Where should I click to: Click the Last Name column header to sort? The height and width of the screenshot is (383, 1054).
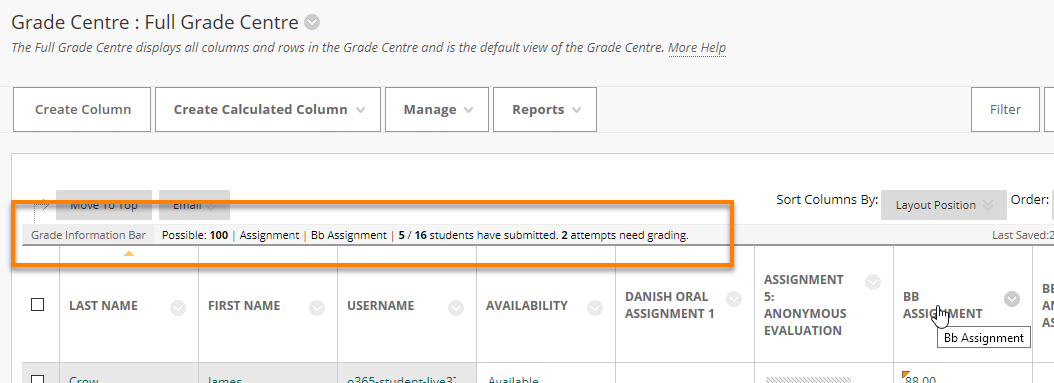click(x=104, y=306)
